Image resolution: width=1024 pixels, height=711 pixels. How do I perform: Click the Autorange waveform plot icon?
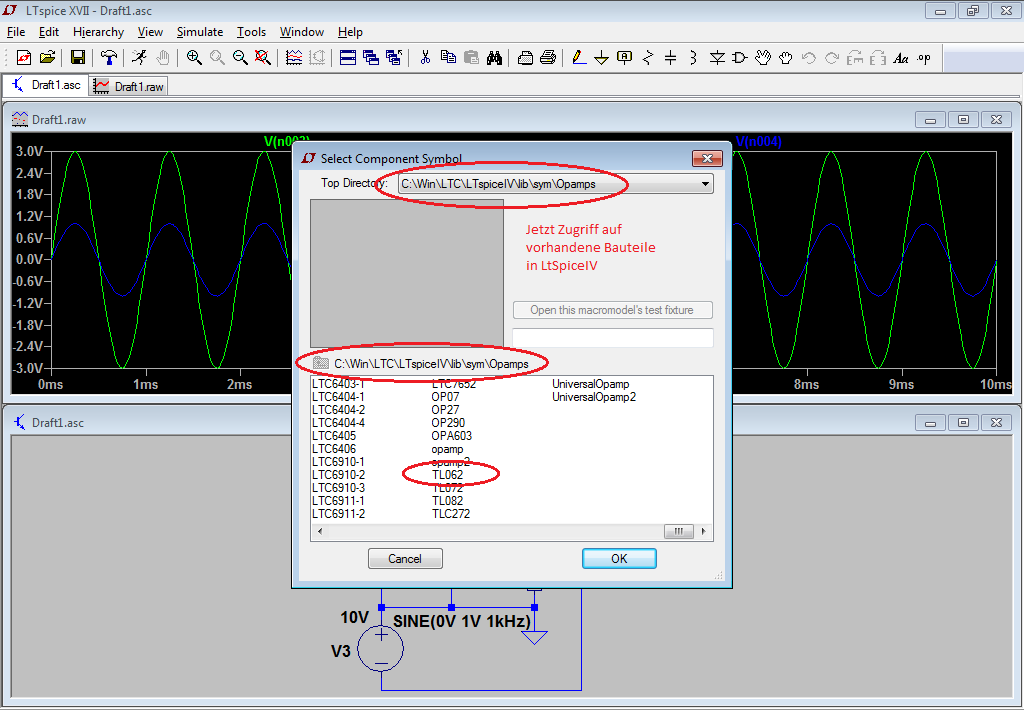[294, 58]
